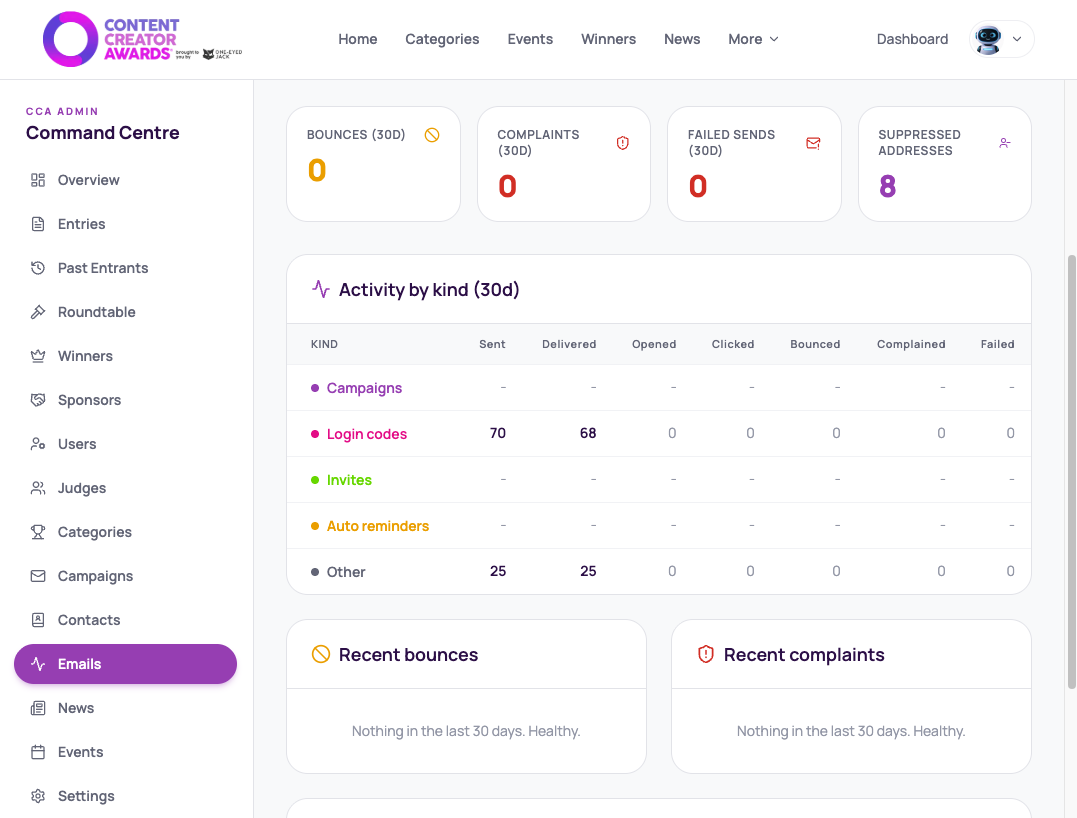Open News in top navigation
The width and height of the screenshot is (1077, 818).
click(682, 39)
